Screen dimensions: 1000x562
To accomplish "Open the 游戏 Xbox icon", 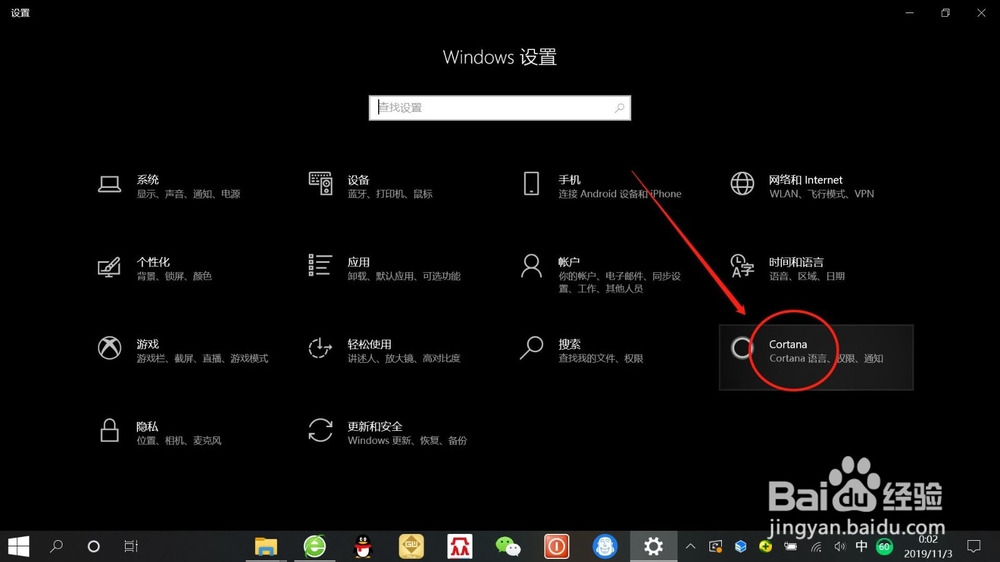I will tap(109, 348).
